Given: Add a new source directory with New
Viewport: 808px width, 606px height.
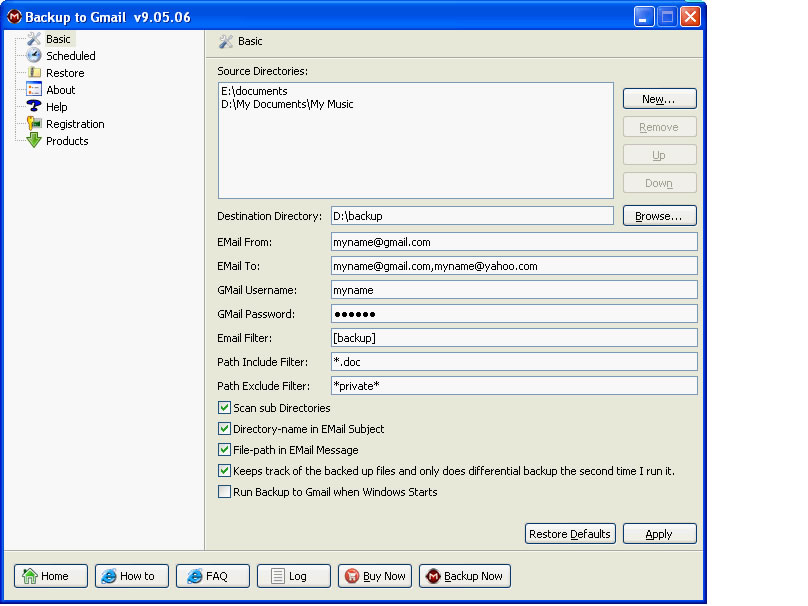Looking at the screenshot, I should click(659, 99).
